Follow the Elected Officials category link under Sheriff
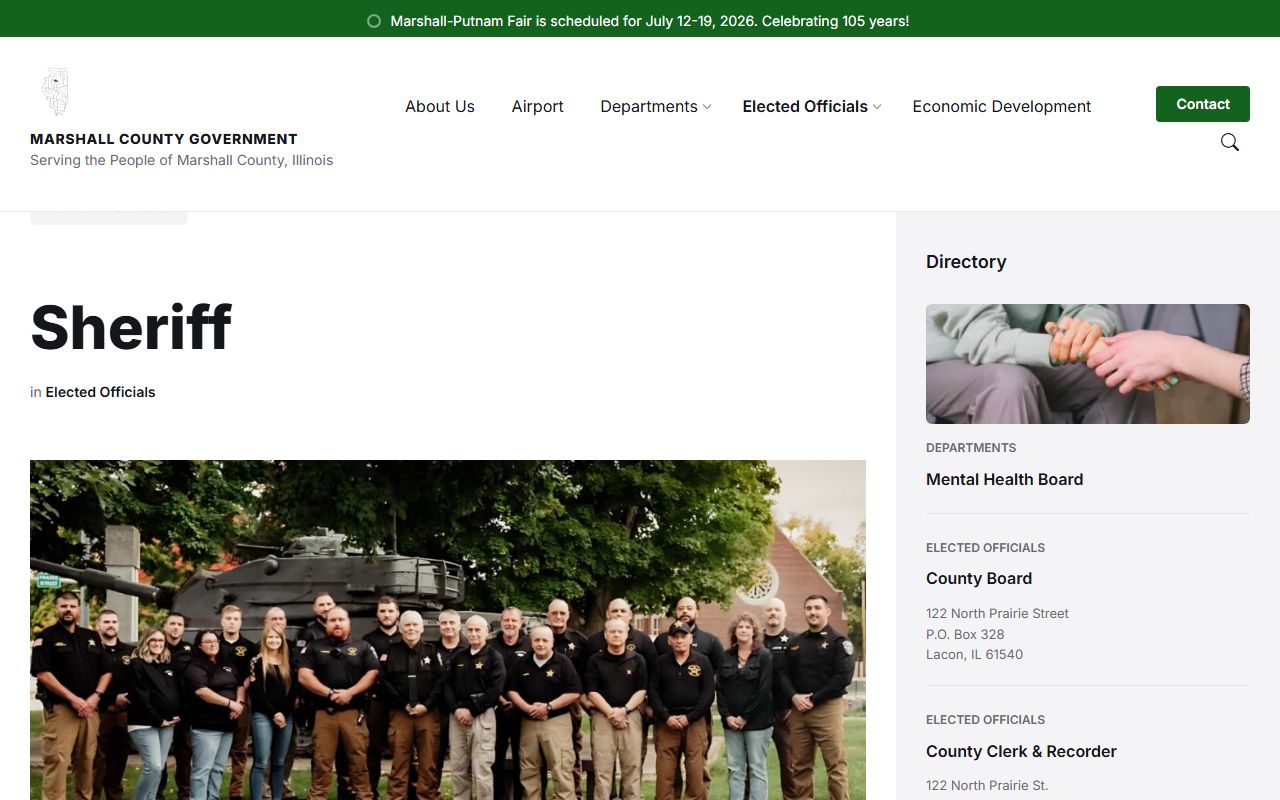 pyautogui.click(x=100, y=392)
